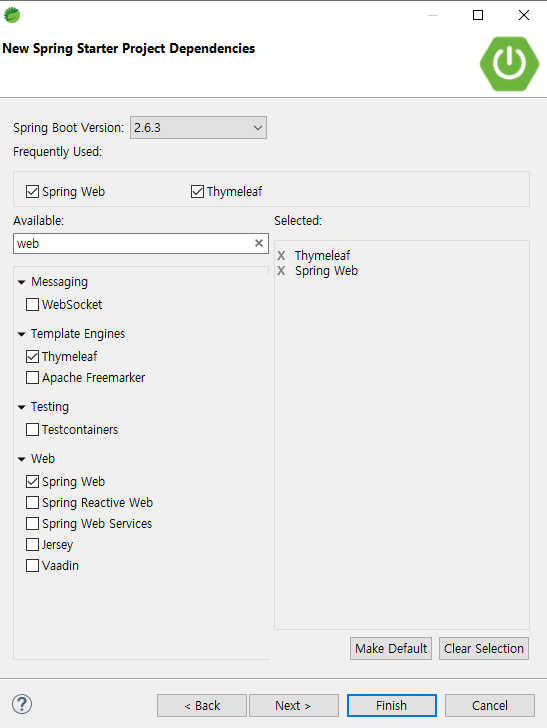Screen dimensions: 547x728
Task: Remove Thymeleaf from Selected list via X
Action: click(x=281, y=255)
